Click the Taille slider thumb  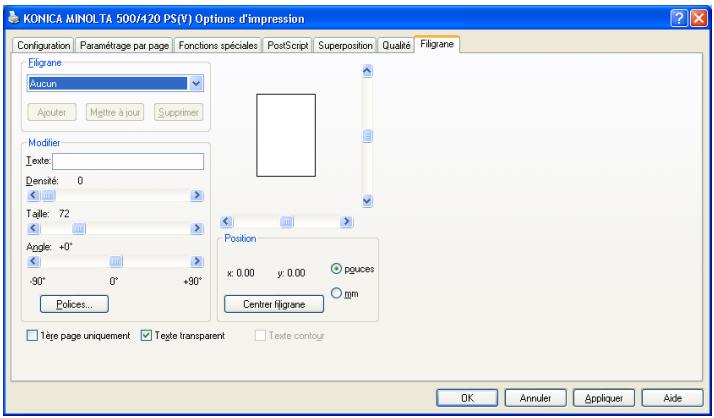point(79,228)
